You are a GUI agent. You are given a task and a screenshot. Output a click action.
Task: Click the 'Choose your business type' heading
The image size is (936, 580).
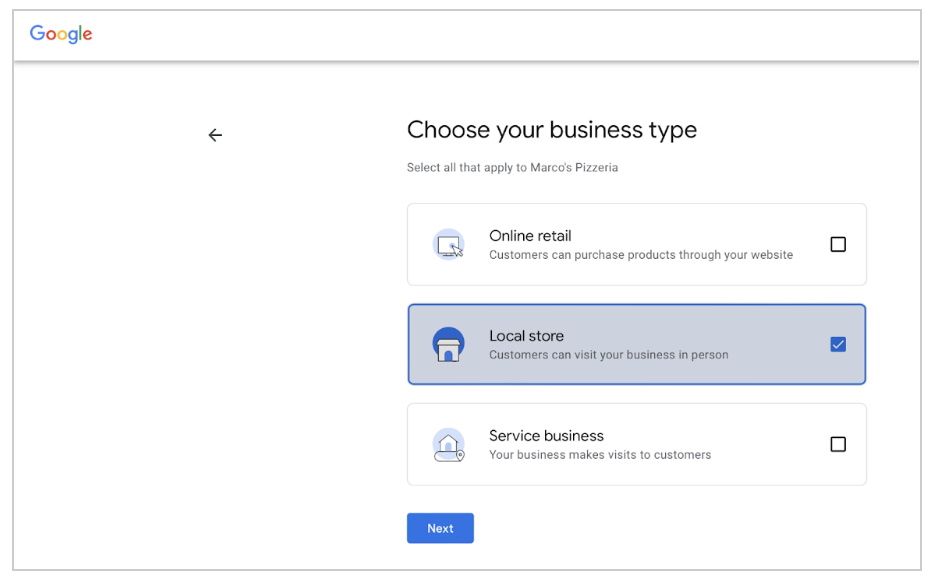click(x=552, y=130)
